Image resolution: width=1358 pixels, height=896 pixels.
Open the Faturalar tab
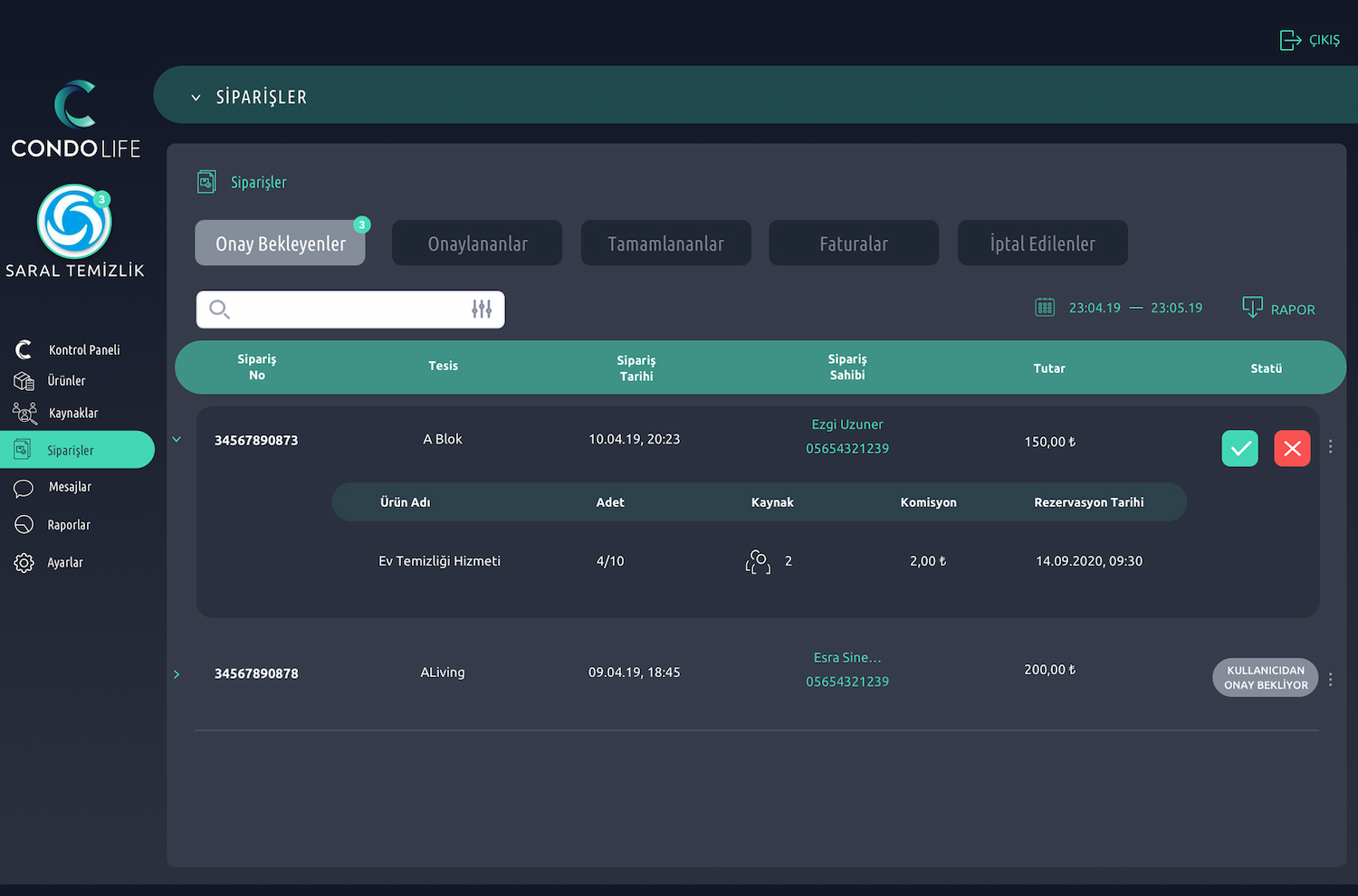click(853, 243)
